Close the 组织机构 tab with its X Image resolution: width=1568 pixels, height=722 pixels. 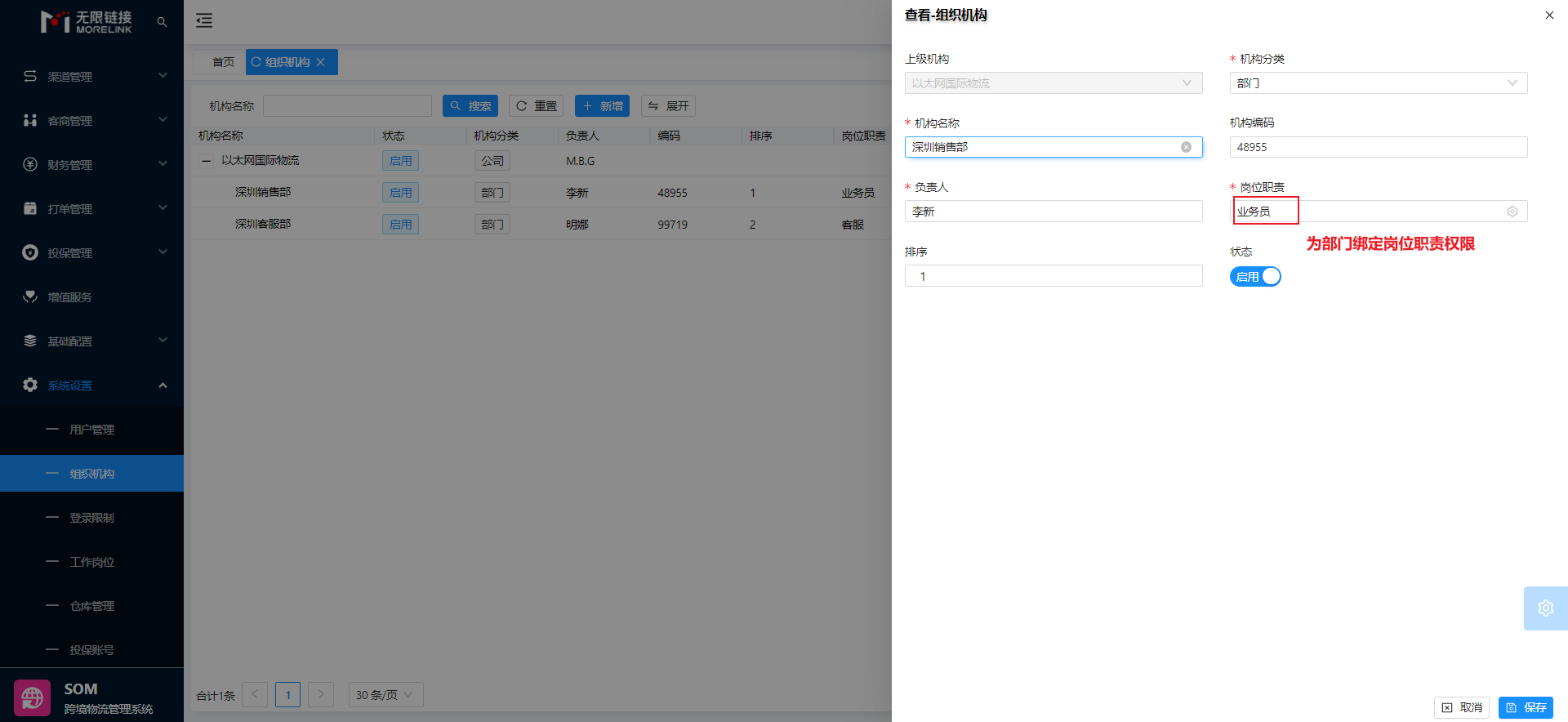point(321,62)
